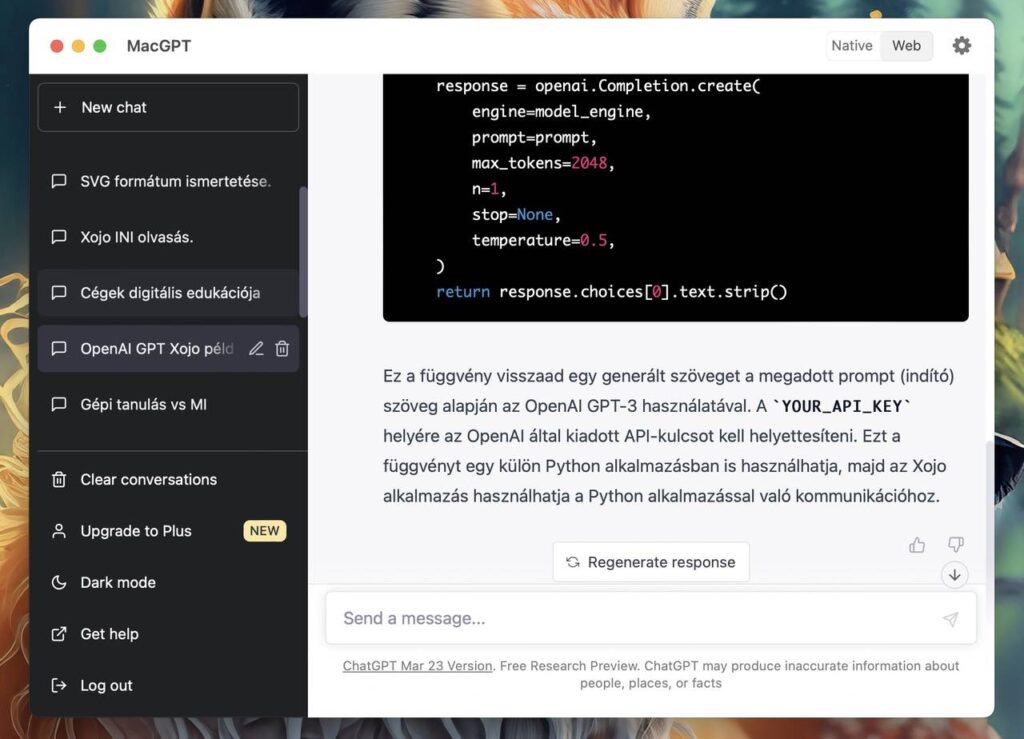Click the logout arrow icon

pos(59,685)
